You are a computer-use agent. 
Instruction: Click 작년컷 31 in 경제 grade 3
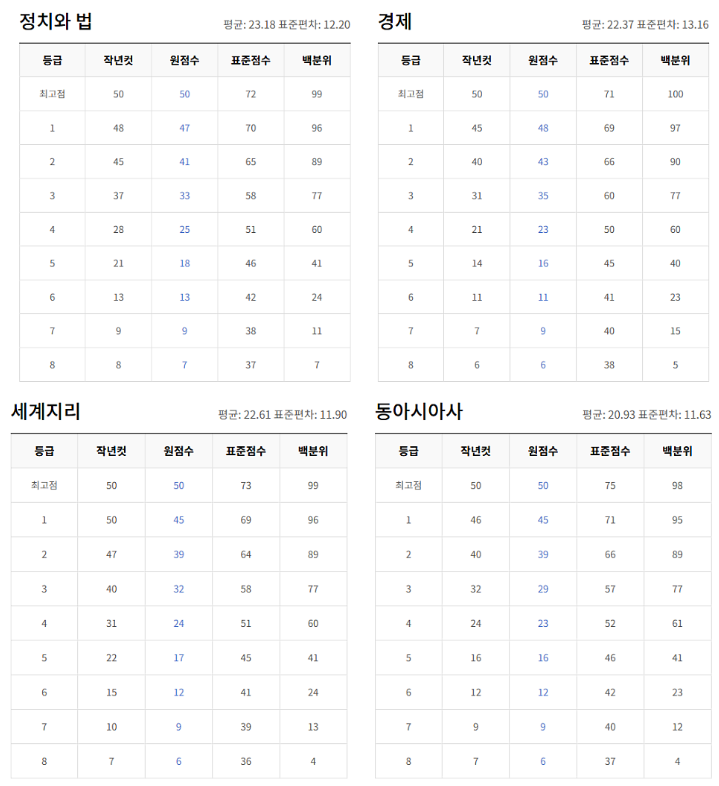[477, 195]
